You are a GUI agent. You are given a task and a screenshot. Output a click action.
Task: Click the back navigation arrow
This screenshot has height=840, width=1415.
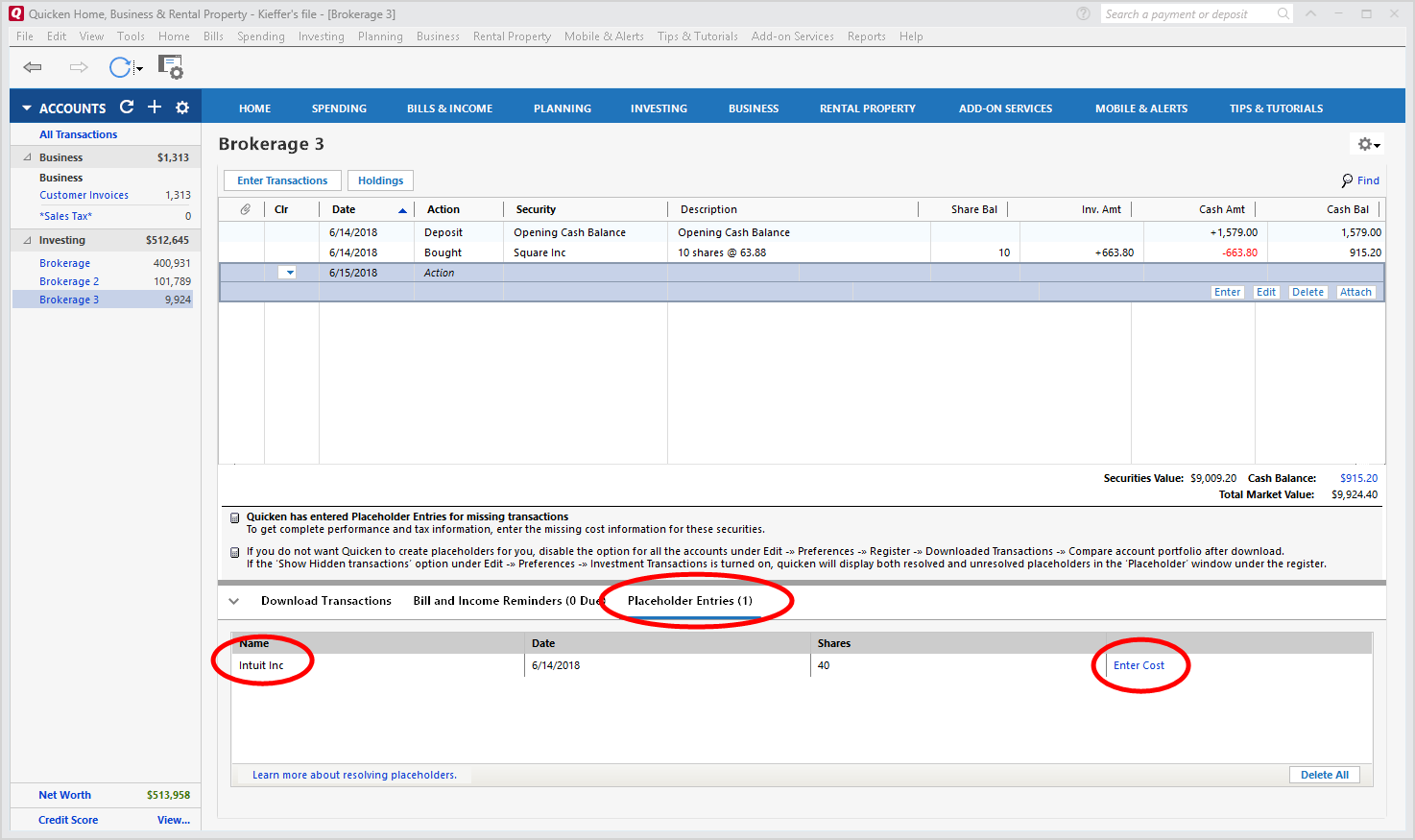pyautogui.click(x=33, y=67)
